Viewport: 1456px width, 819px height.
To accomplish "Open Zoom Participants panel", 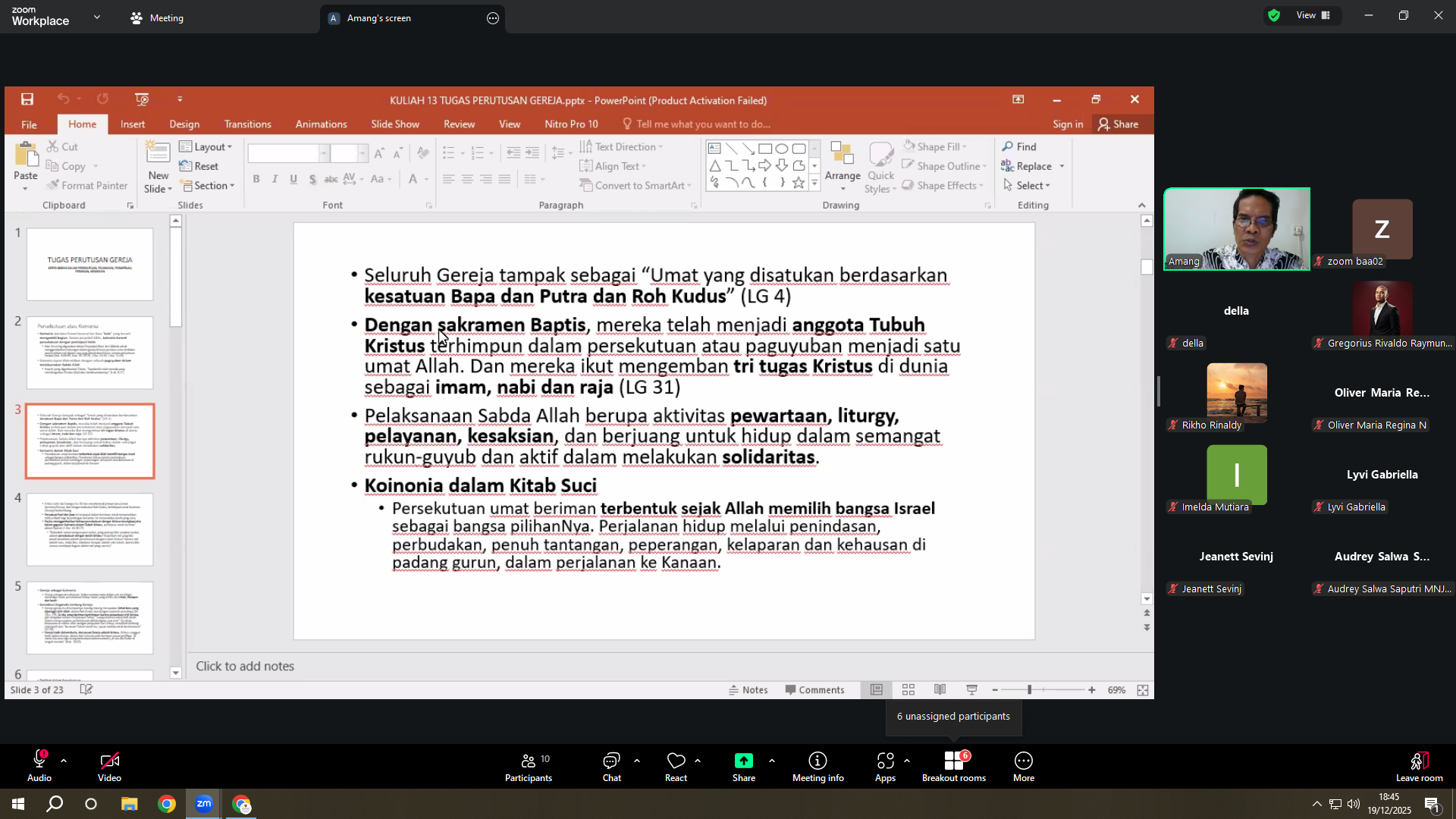I will pos(529,767).
